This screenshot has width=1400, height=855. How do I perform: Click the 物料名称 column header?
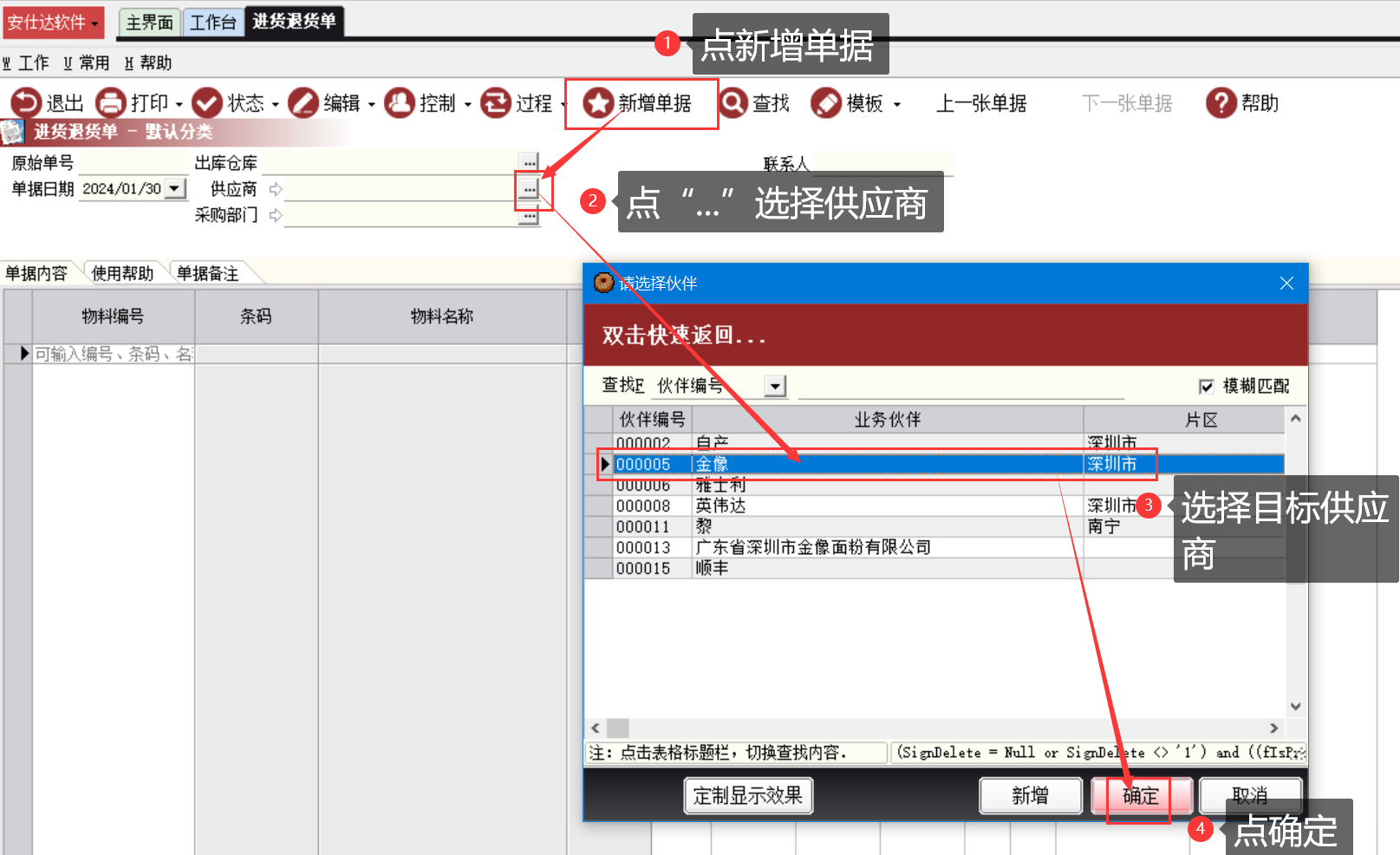point(443,317)
